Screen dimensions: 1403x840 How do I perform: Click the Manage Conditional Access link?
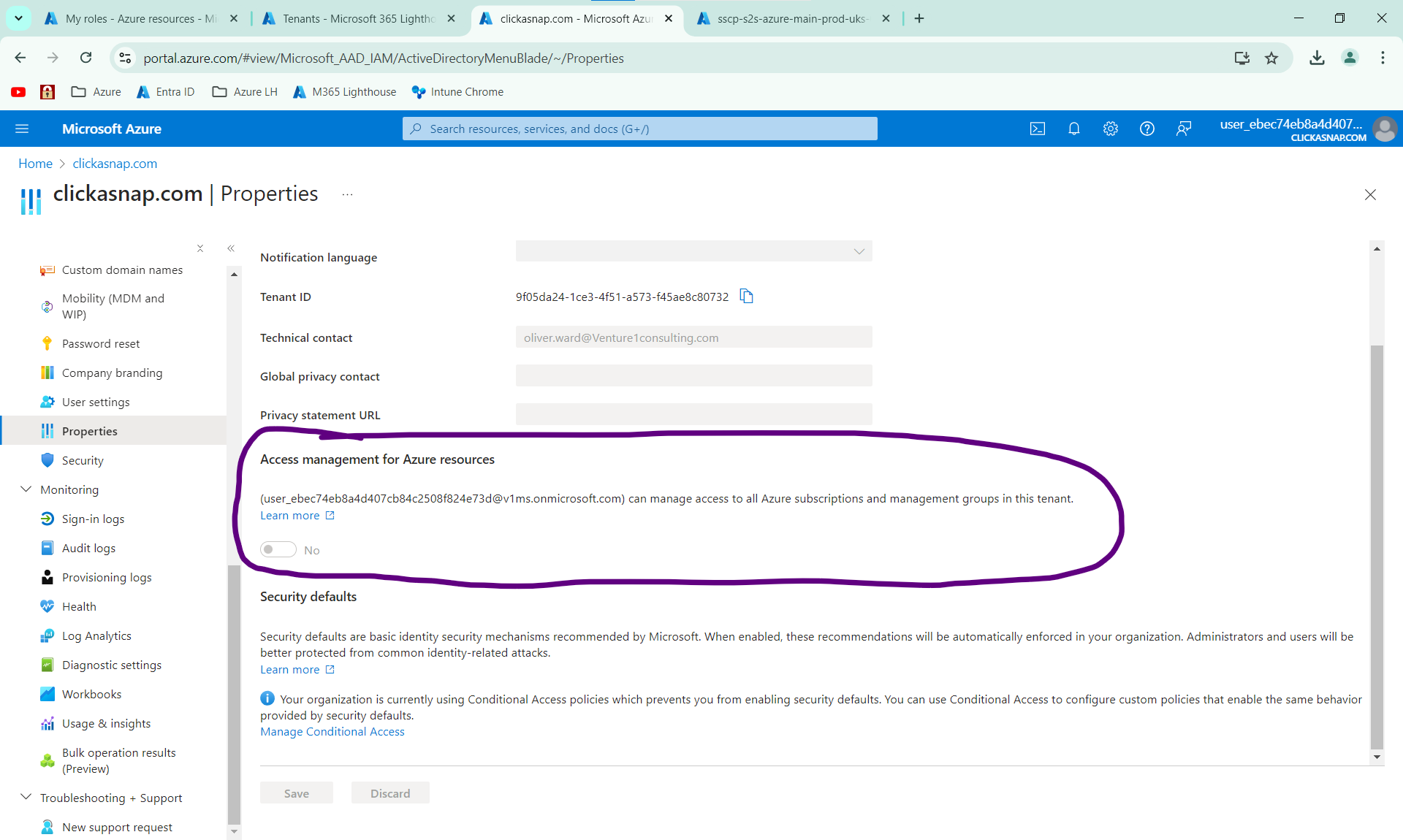tap(332, 731)
